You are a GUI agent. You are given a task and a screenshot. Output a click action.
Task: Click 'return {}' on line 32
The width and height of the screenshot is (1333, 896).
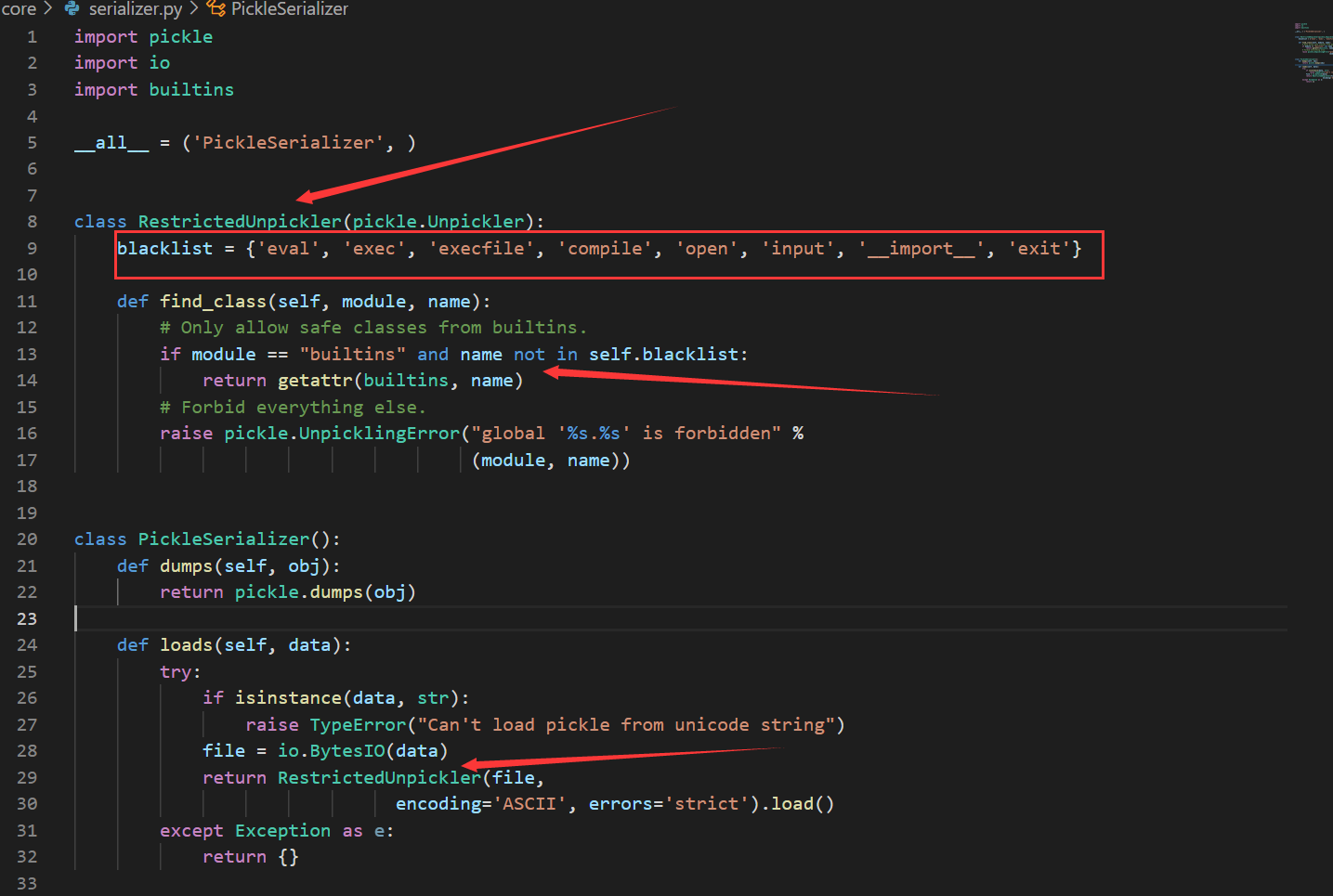[251, 857]
